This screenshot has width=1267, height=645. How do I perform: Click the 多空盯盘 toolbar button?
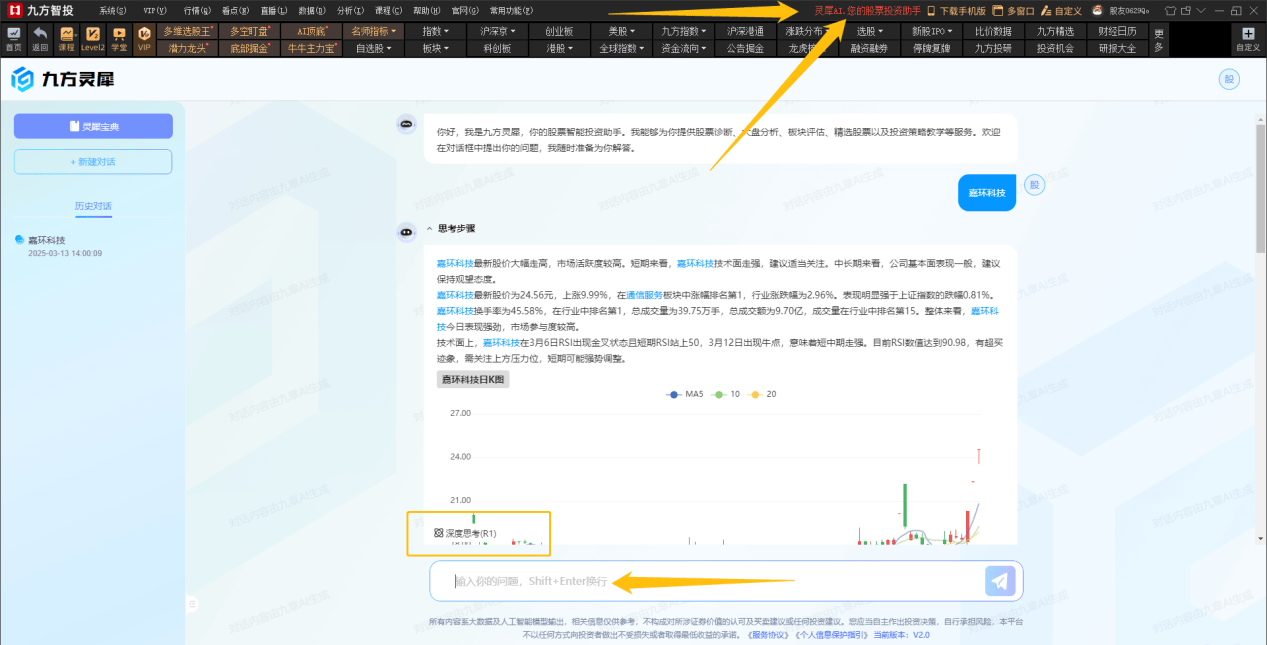coord(249,31)
